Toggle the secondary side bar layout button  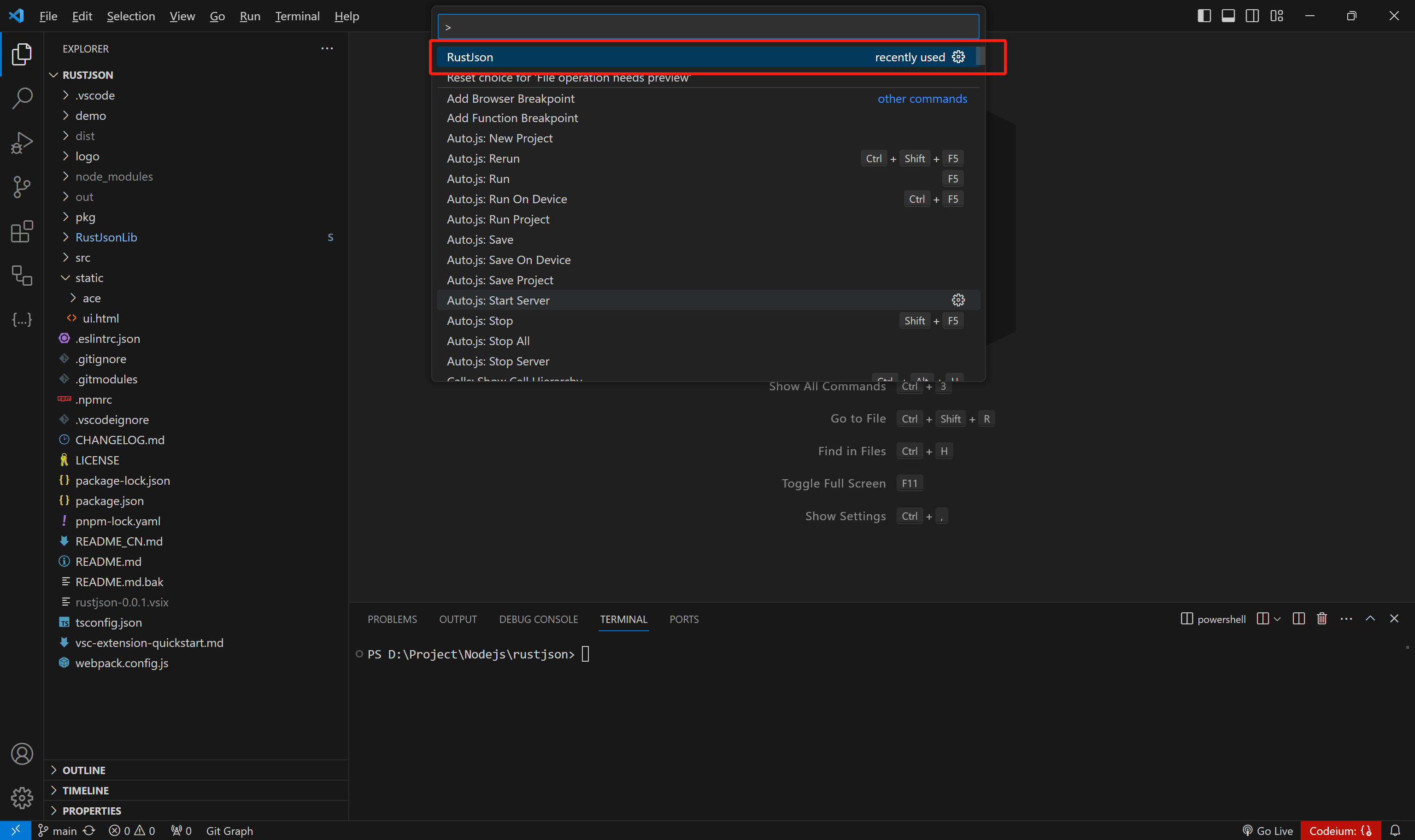[1252, 16]
